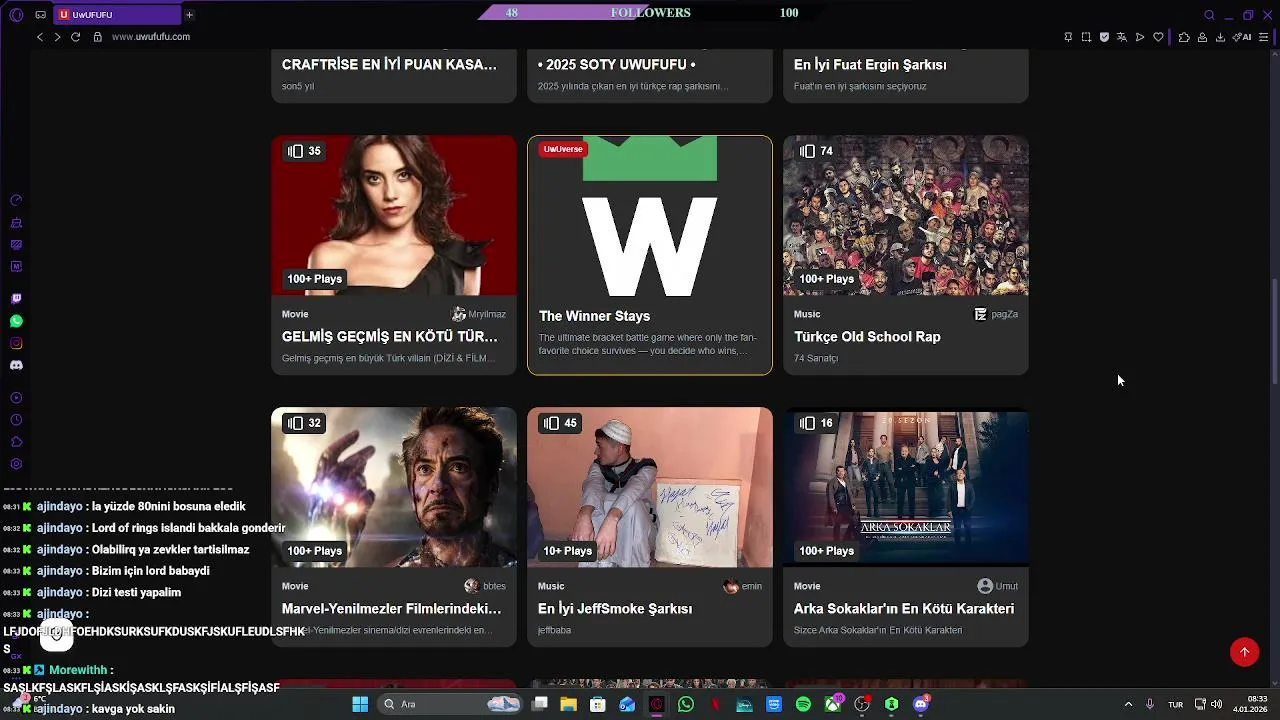Open Arka Sokaklar'ın En Kötü Karakteri title

904,609
